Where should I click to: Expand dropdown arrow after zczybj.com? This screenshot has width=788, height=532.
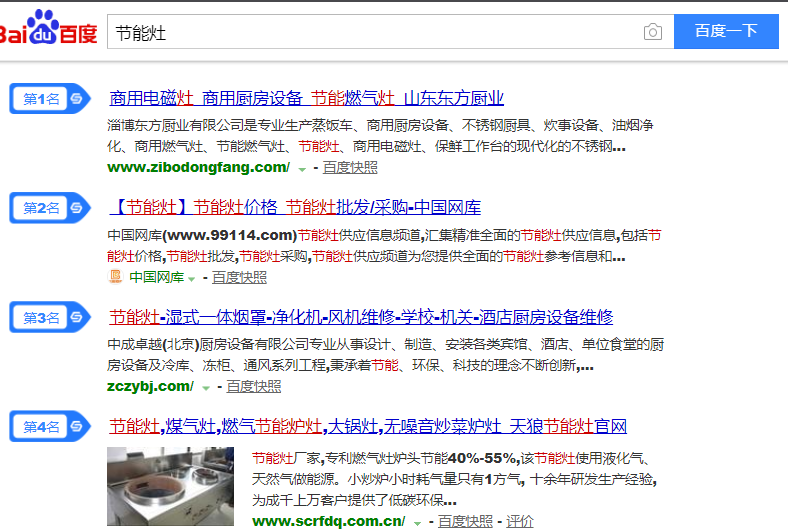point(206,388)
